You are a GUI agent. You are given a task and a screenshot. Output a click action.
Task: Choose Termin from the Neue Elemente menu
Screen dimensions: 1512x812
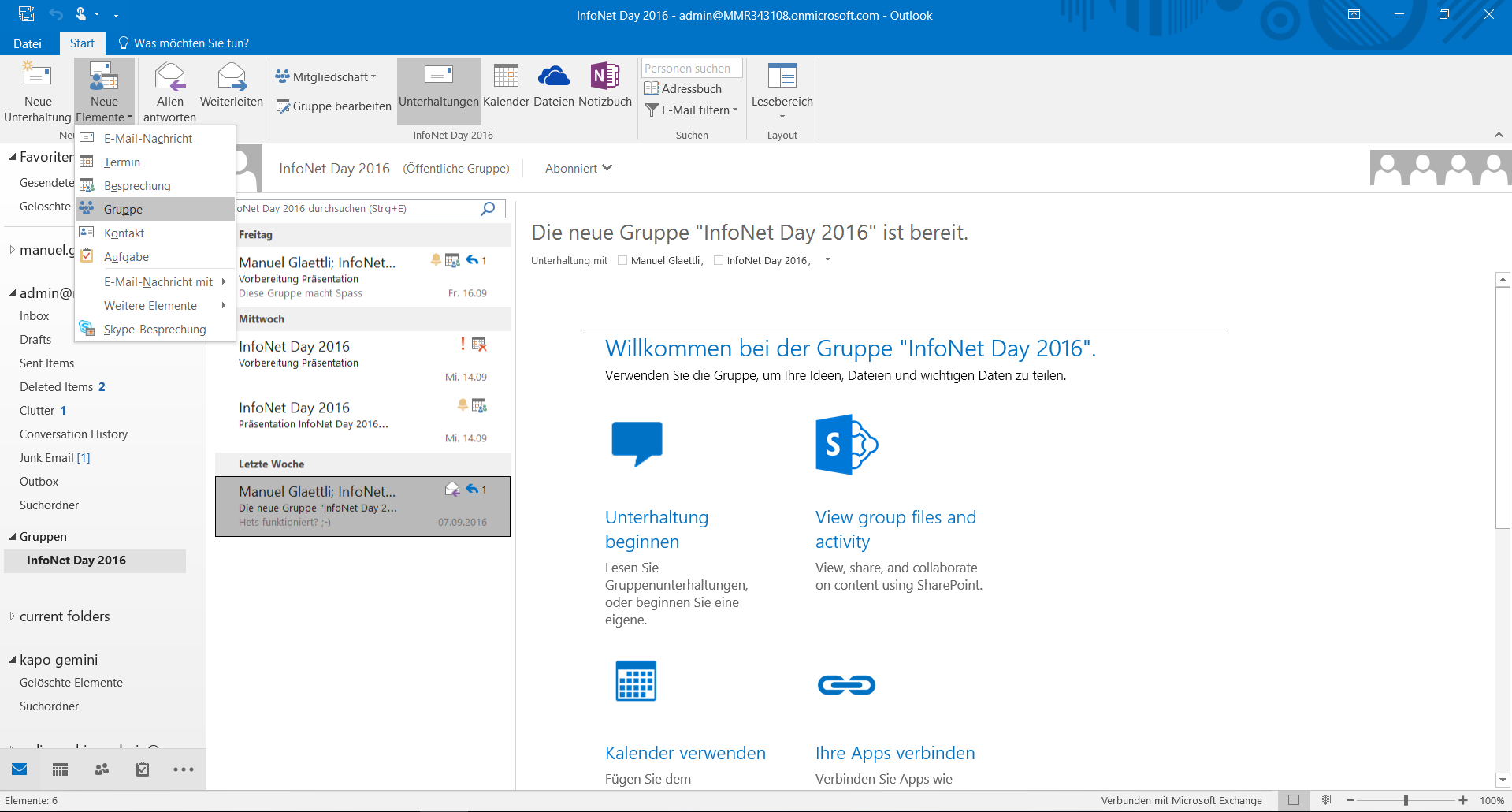tap(155, 162)
